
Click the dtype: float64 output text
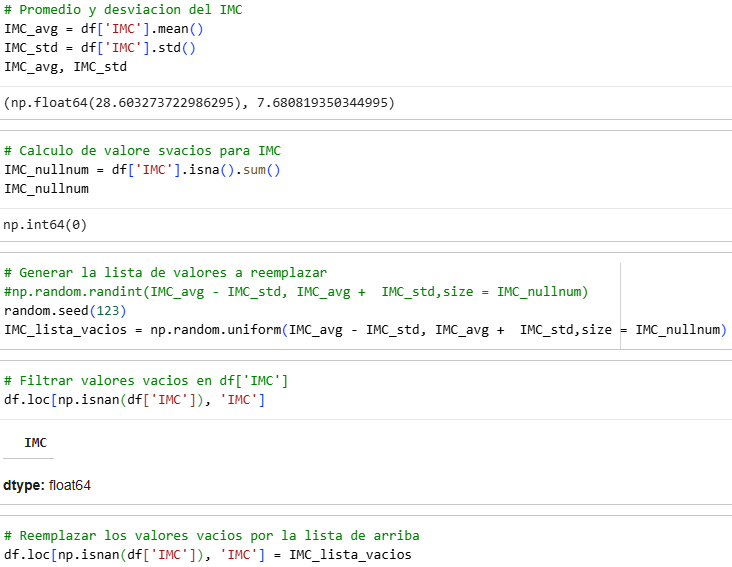point(47,486)
